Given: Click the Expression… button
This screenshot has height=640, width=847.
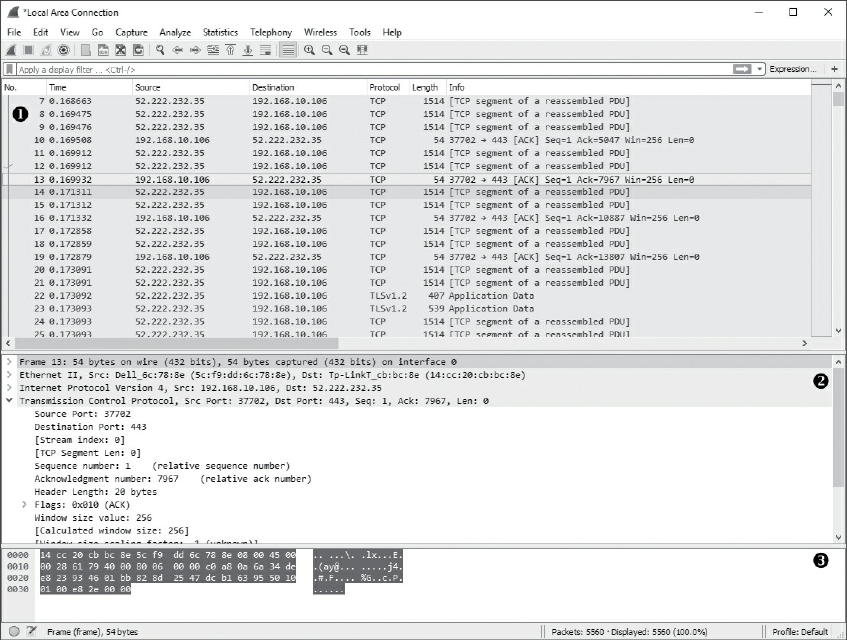Looking at the screenshot, I should [x=792, y=69].
